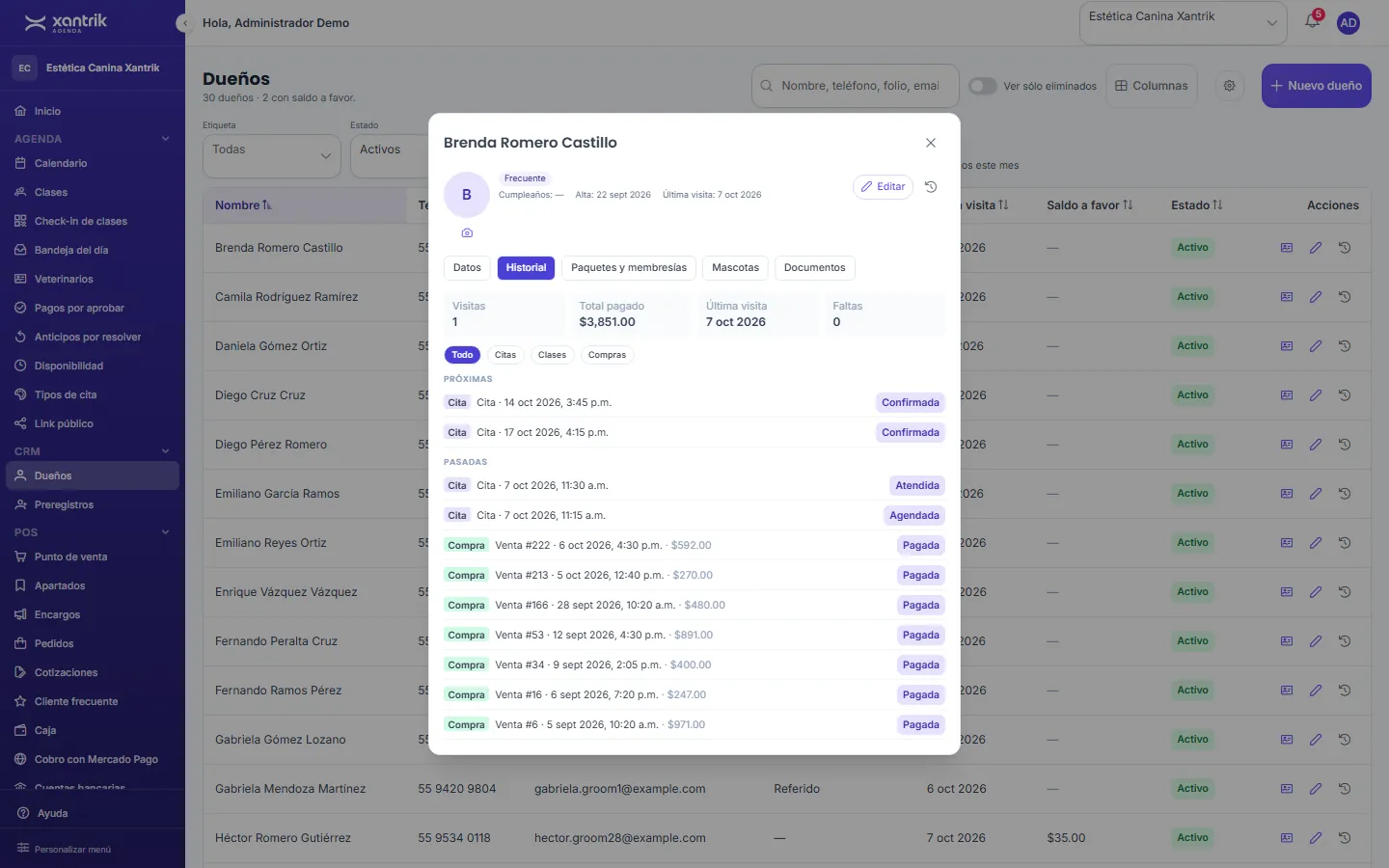Image resolution: width=1389 pixels, height=868 pixels.
Task: Click the 14 oct 2026 cita entry
Action: pos(694,403)
